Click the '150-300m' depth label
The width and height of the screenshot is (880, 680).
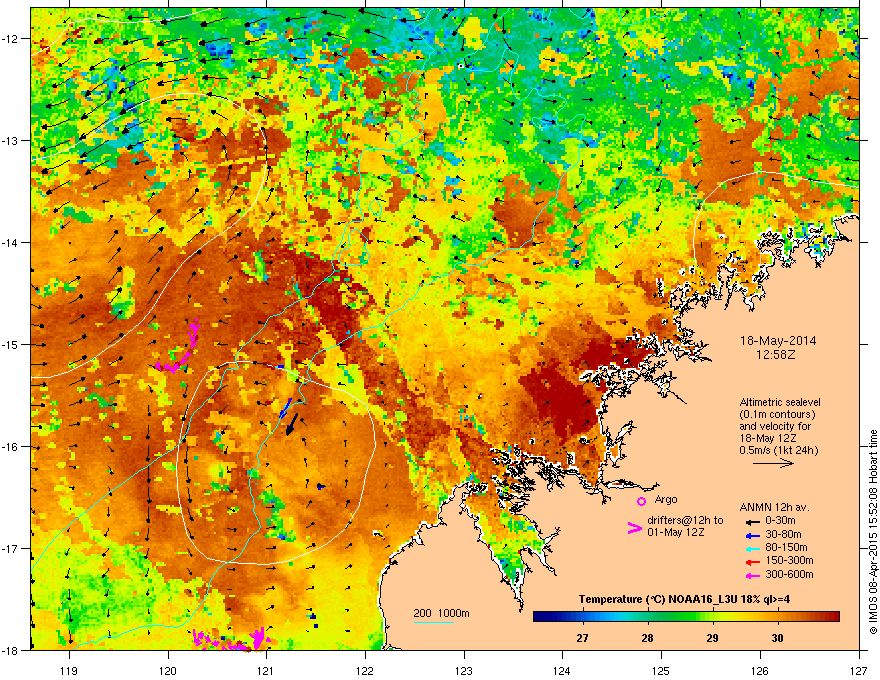pos(789,560)
